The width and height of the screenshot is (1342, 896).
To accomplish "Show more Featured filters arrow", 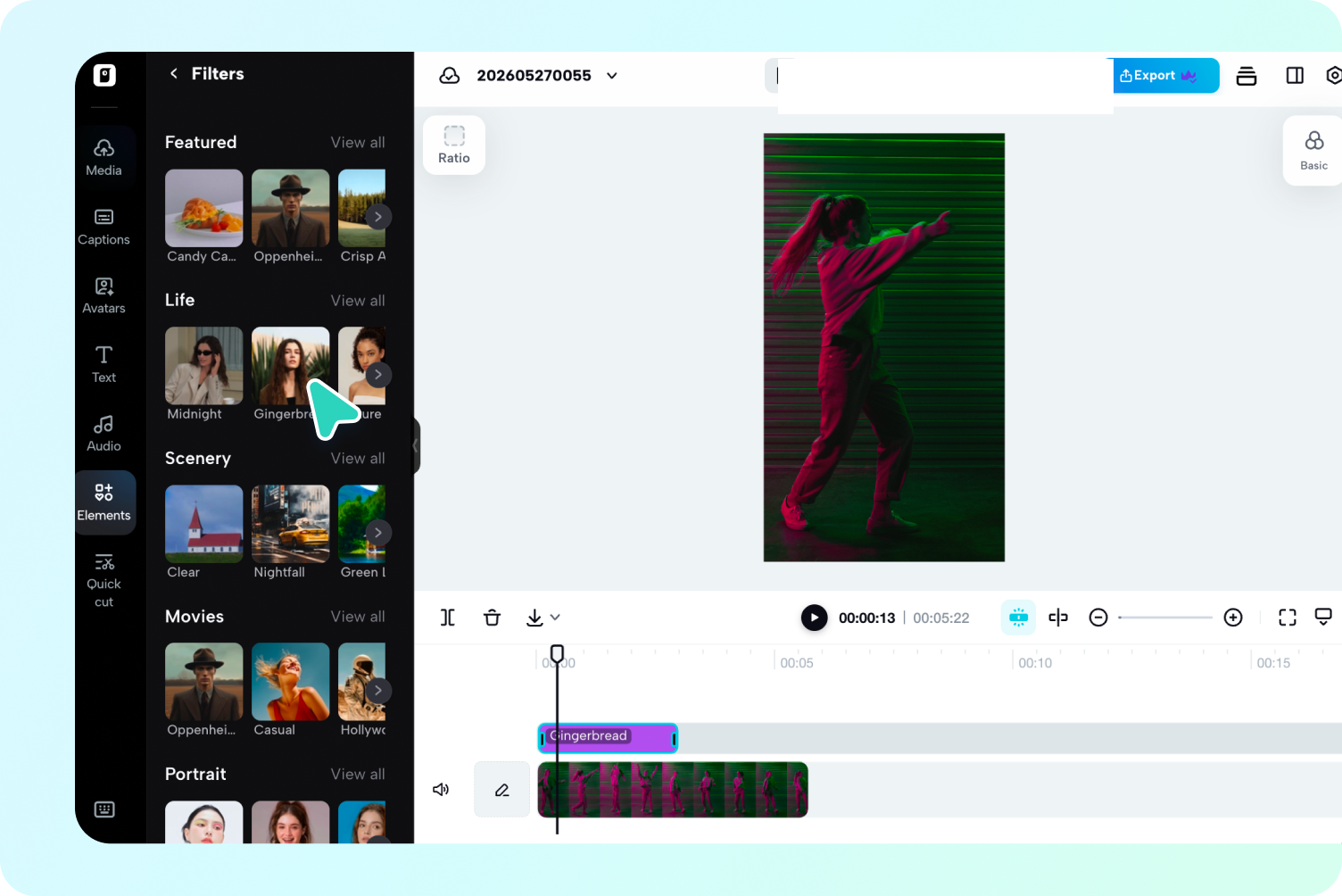I will (378, 217).
